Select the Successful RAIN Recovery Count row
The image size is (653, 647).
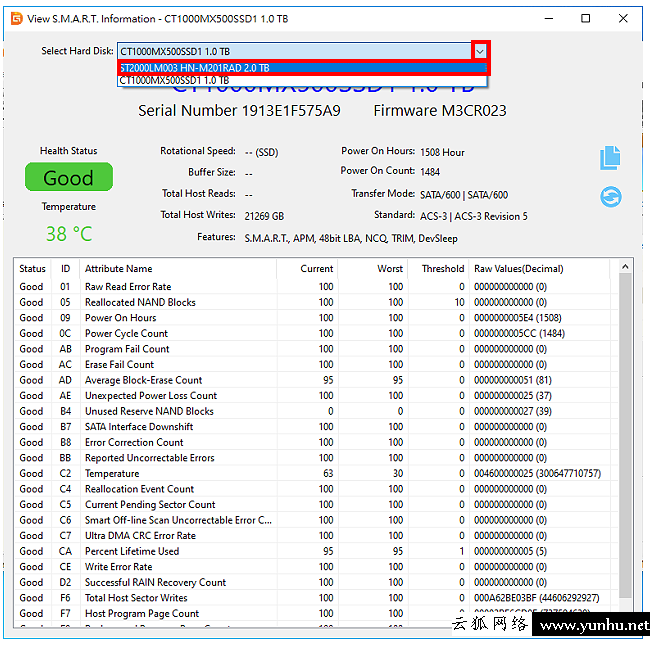point(317,582)
